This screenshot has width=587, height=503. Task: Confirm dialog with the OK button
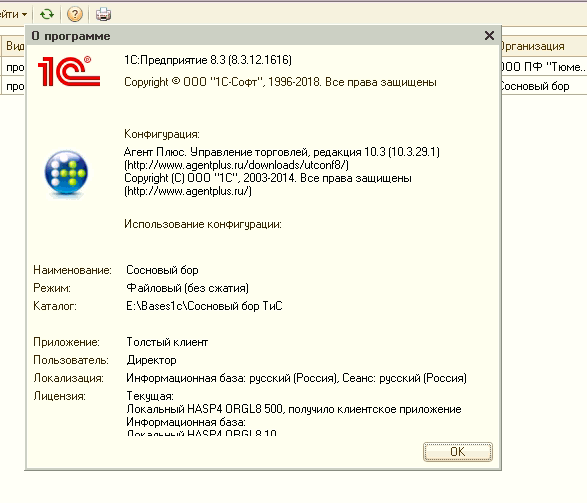pyautogui.click(x=457, y=452)
